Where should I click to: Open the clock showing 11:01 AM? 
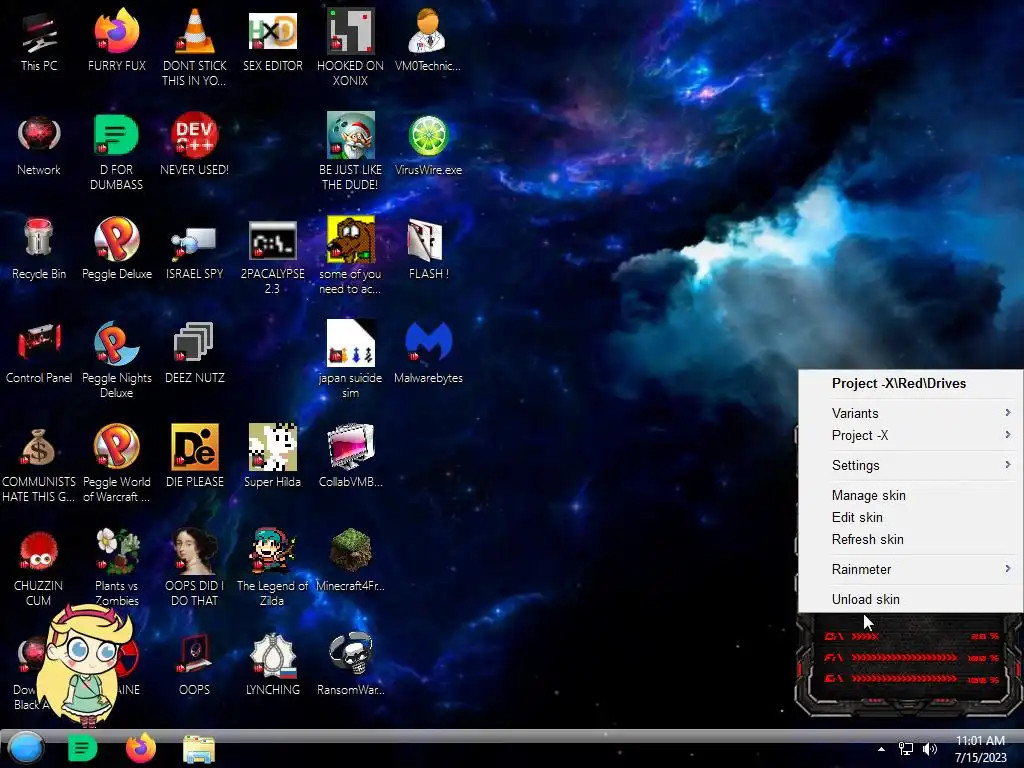point(980,749)
